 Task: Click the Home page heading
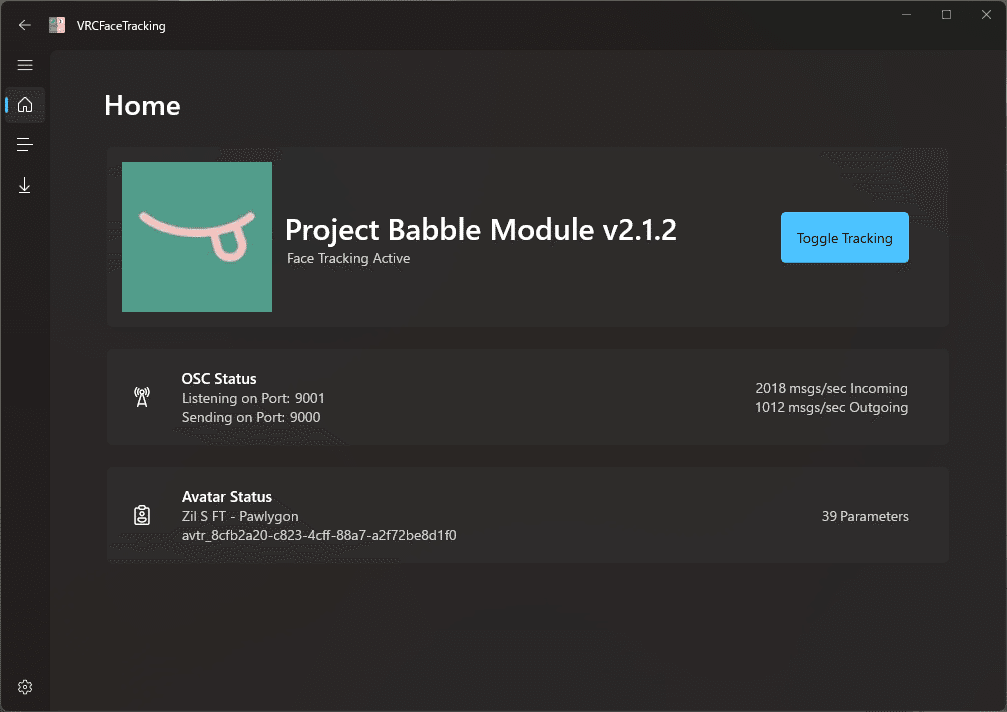point(142,105)
